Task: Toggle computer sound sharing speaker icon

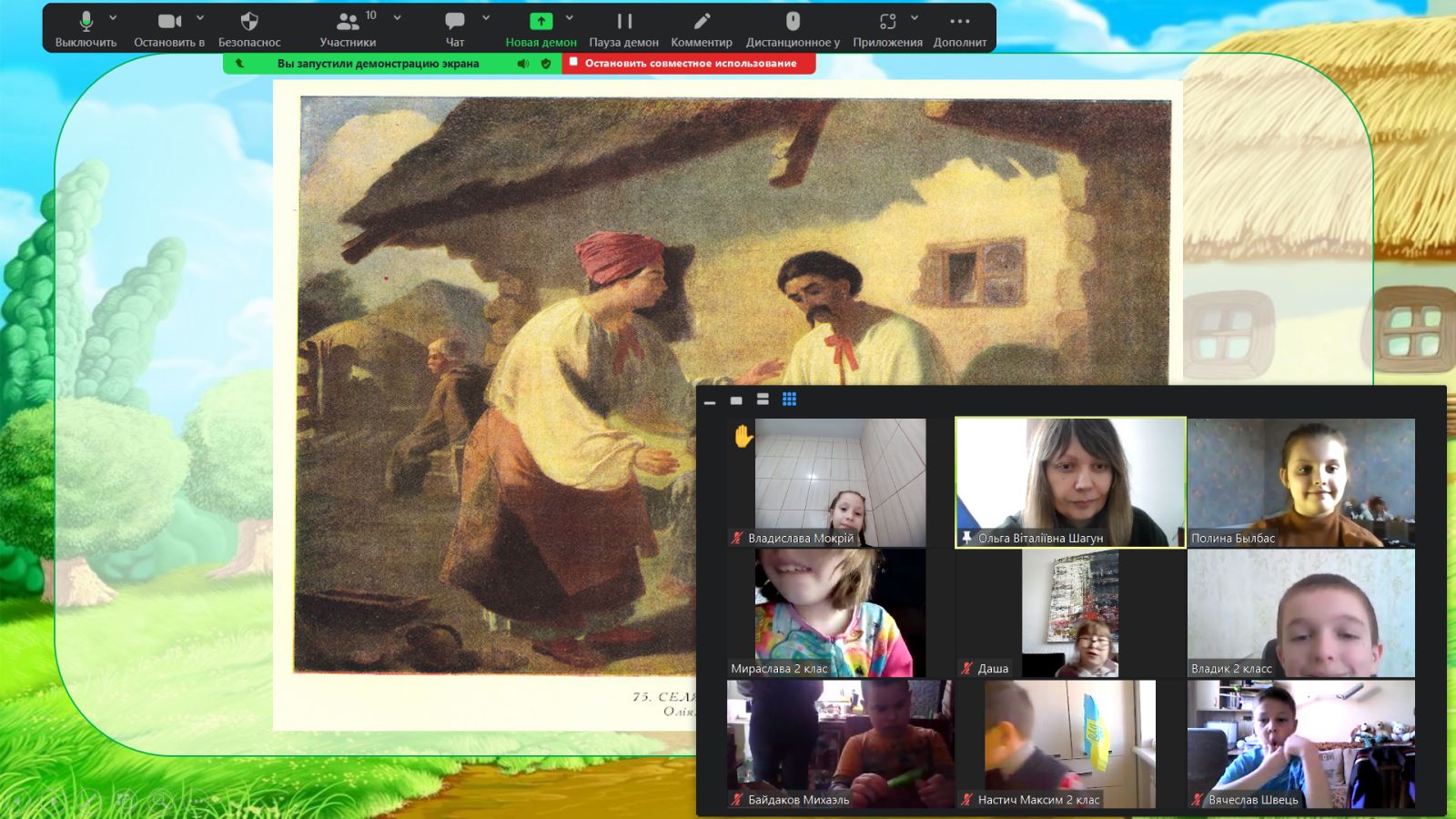Action: [x=523, y=64]
